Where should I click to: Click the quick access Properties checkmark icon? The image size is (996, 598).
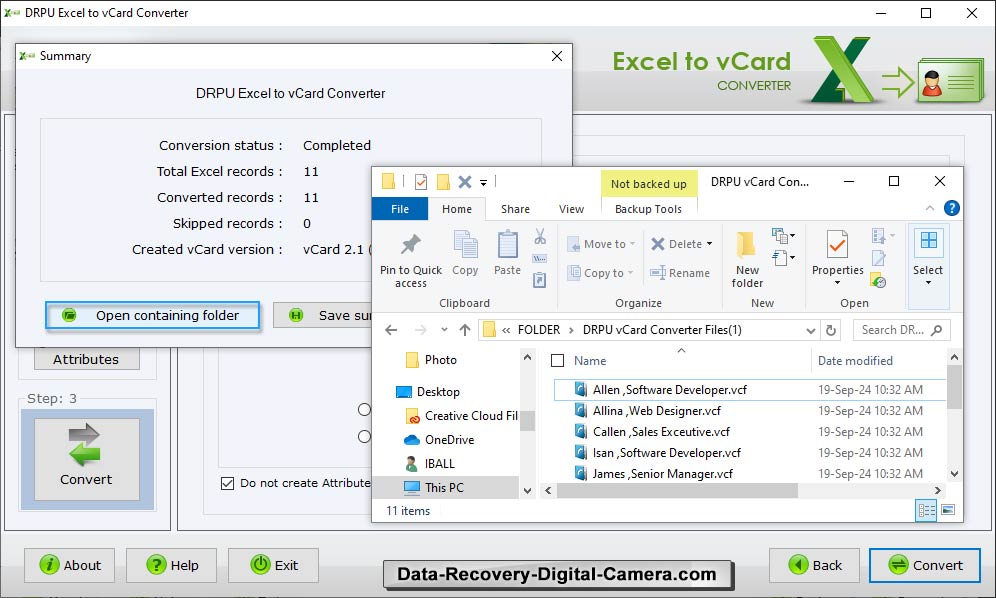click(421, 182)
